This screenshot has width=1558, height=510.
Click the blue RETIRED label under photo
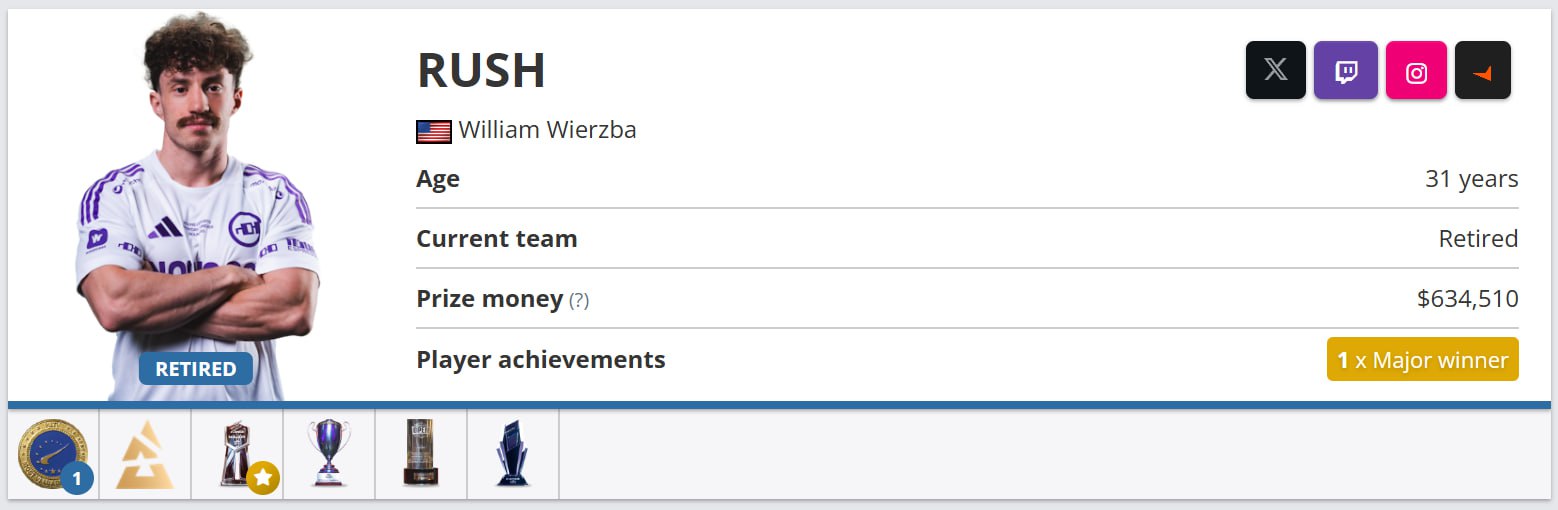196,368
